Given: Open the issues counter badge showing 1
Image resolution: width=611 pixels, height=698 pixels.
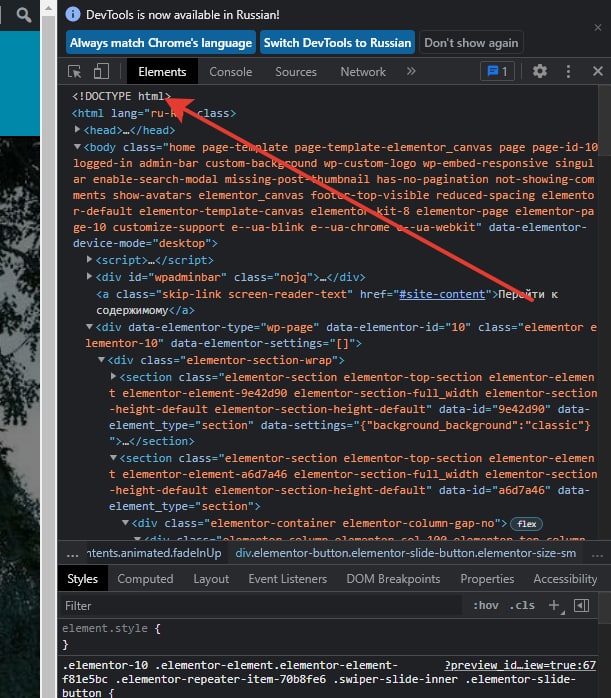Looking at the screenshot, I should [498, 71].
